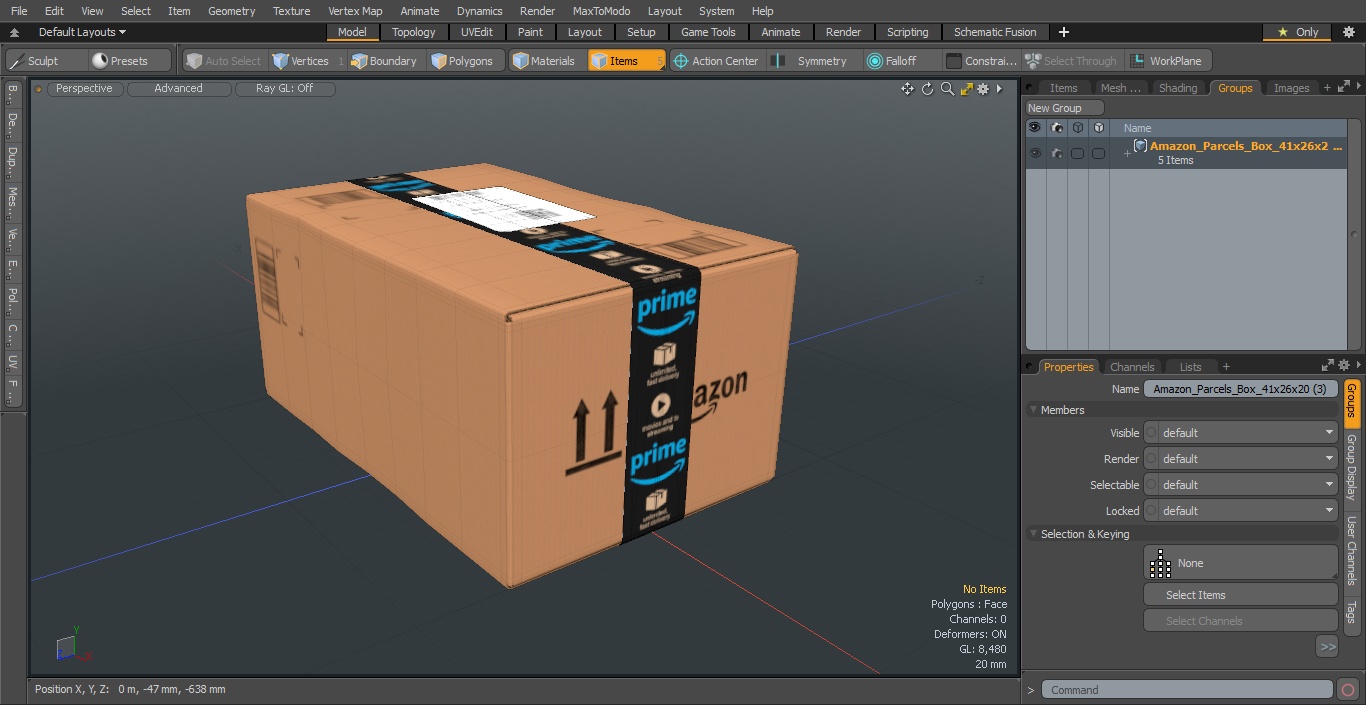Screen dimensions: 1366x705
Task: Open Properties panel gear settings
Action: [1344, 366]
